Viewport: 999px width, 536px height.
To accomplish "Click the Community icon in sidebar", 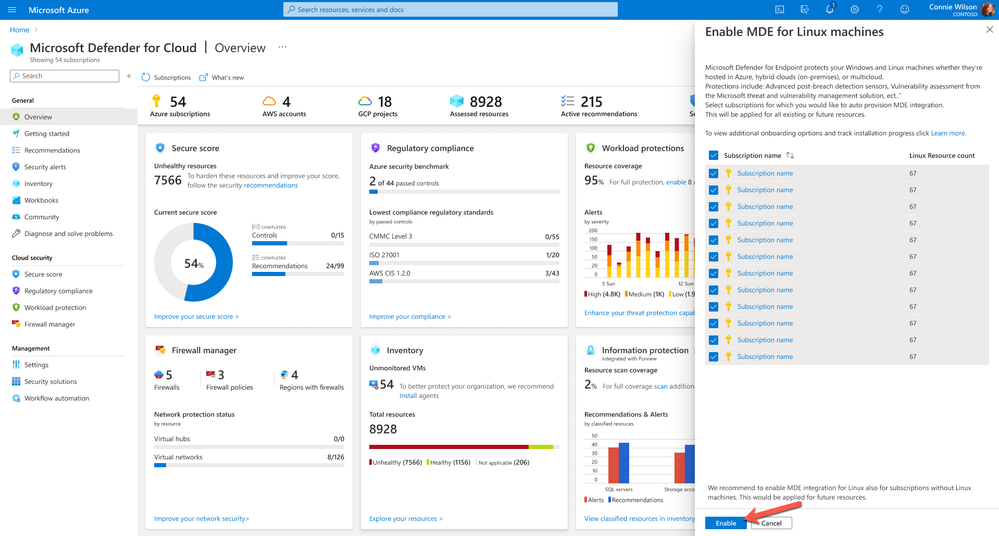I will point(16,217).
